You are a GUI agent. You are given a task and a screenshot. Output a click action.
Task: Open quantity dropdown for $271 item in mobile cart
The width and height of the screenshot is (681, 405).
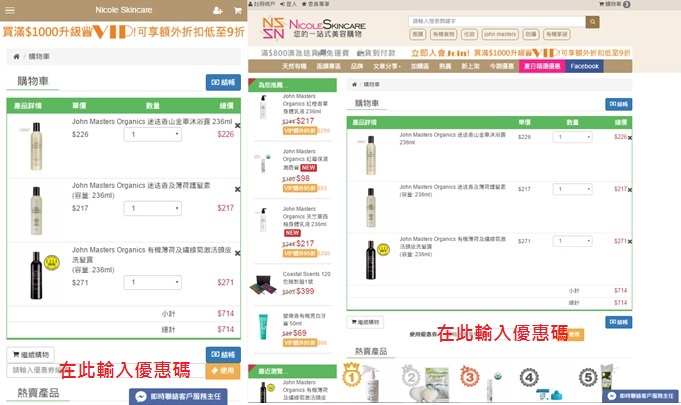[x=152, y=283]
